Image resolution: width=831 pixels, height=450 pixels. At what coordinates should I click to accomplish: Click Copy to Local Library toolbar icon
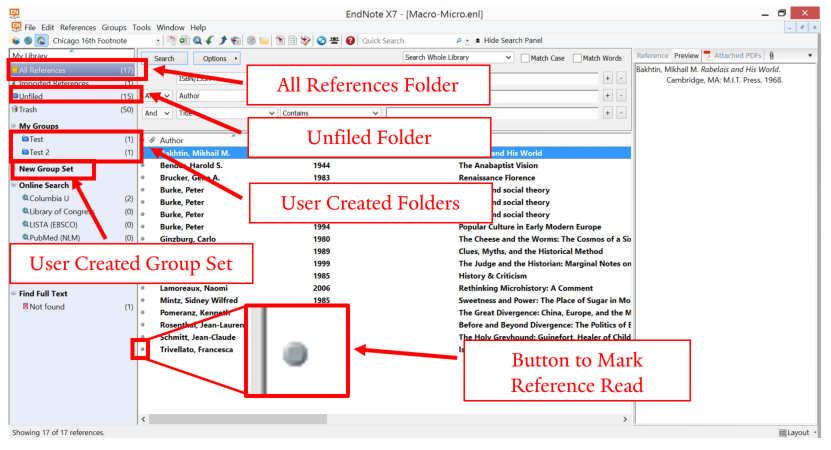pos(171,41)
